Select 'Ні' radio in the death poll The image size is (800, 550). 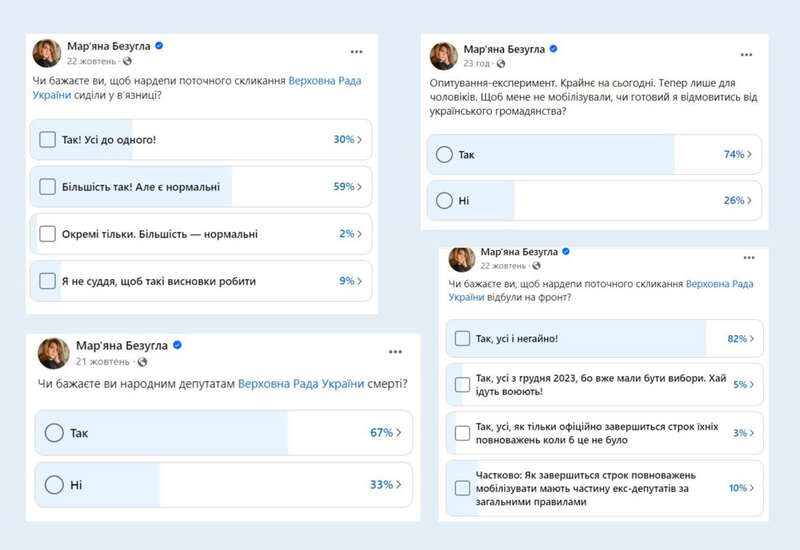pos(54,485)
